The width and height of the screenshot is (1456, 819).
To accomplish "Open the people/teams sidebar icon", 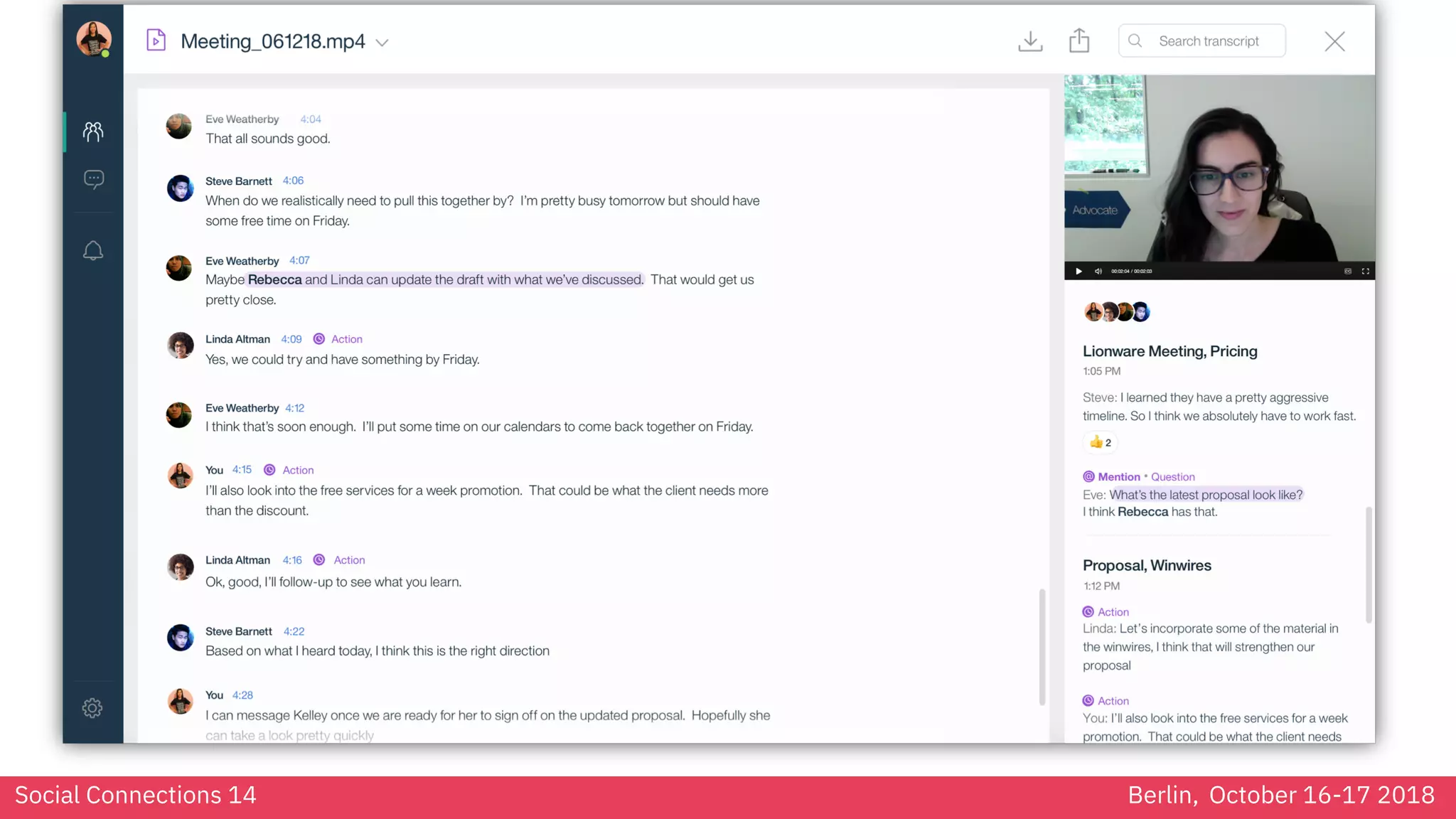I will (x=93, y=132).
